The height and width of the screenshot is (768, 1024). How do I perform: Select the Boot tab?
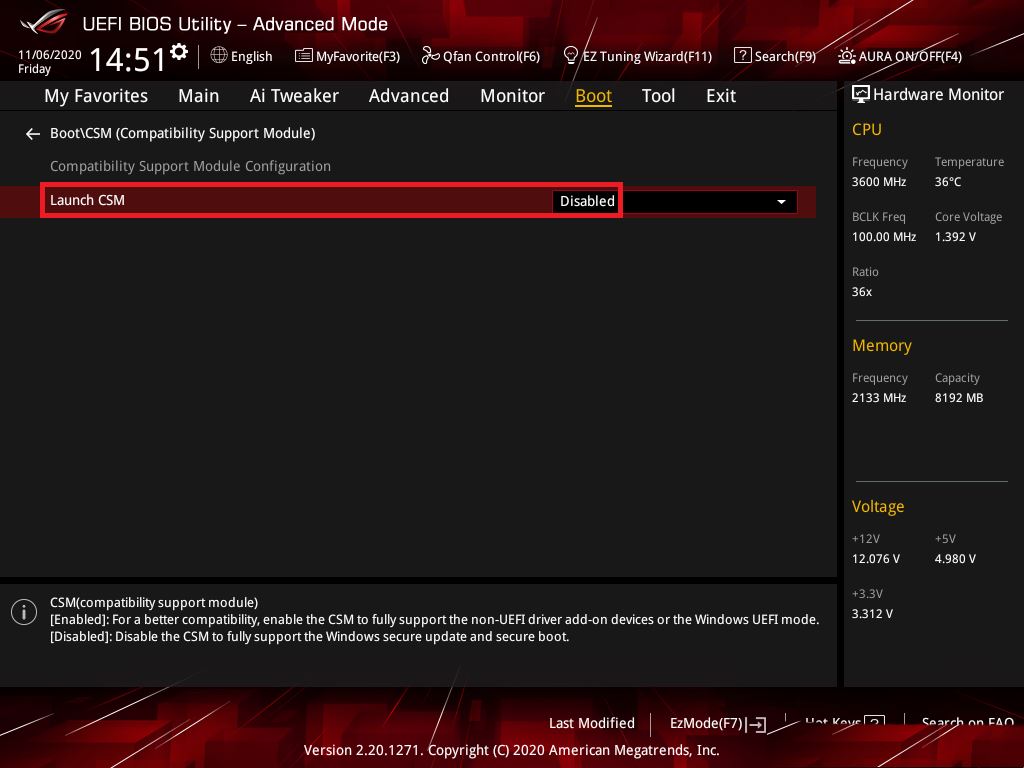[593, 96]
